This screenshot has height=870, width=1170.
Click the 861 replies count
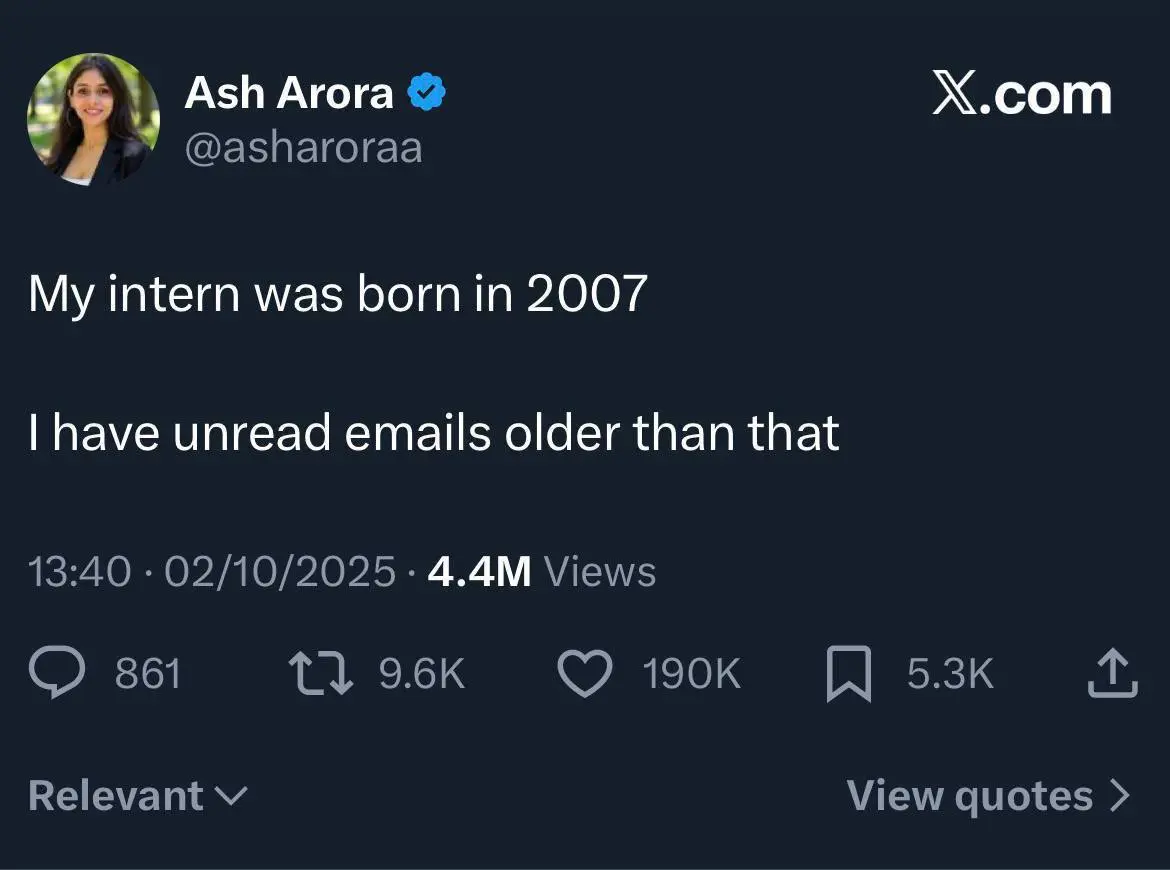(148, 673)
